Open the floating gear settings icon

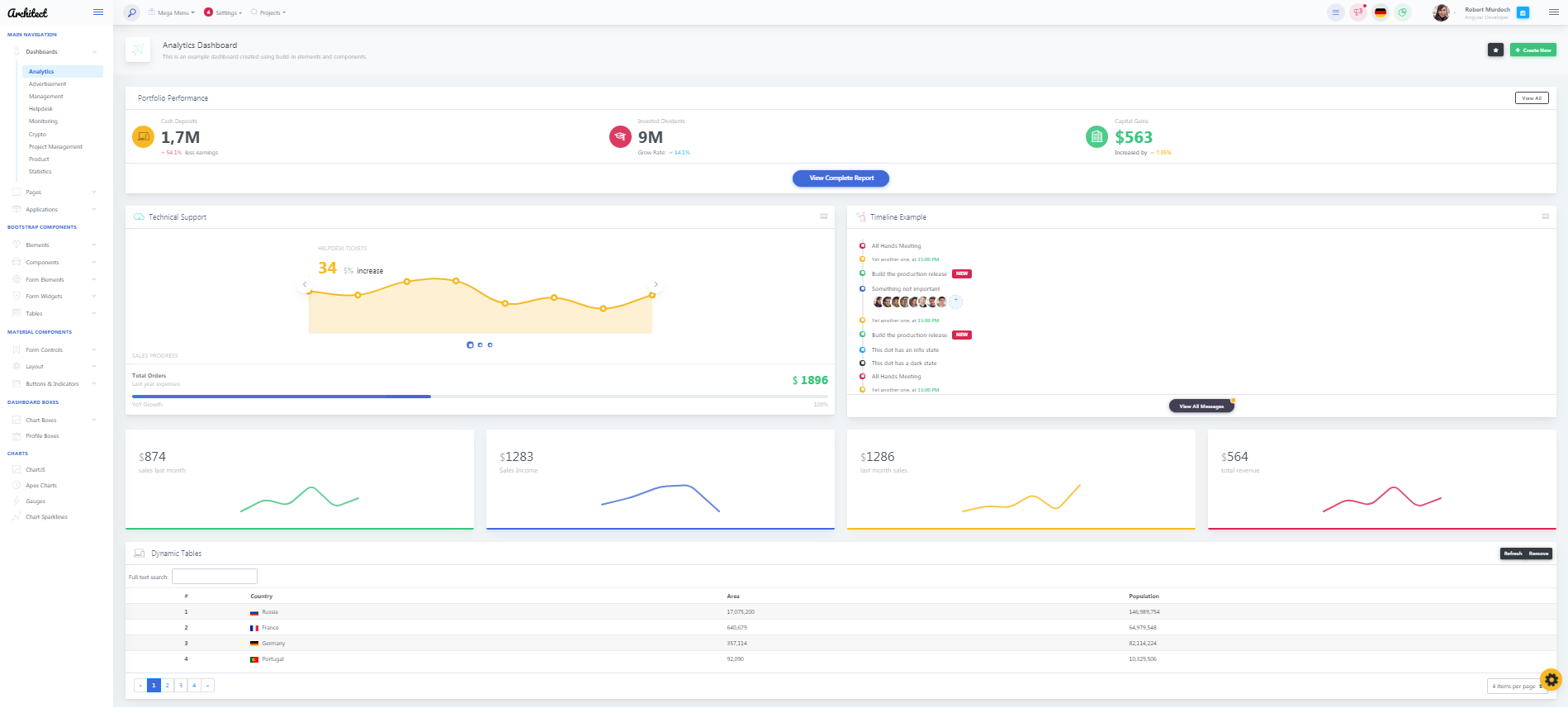[1551, 679]
